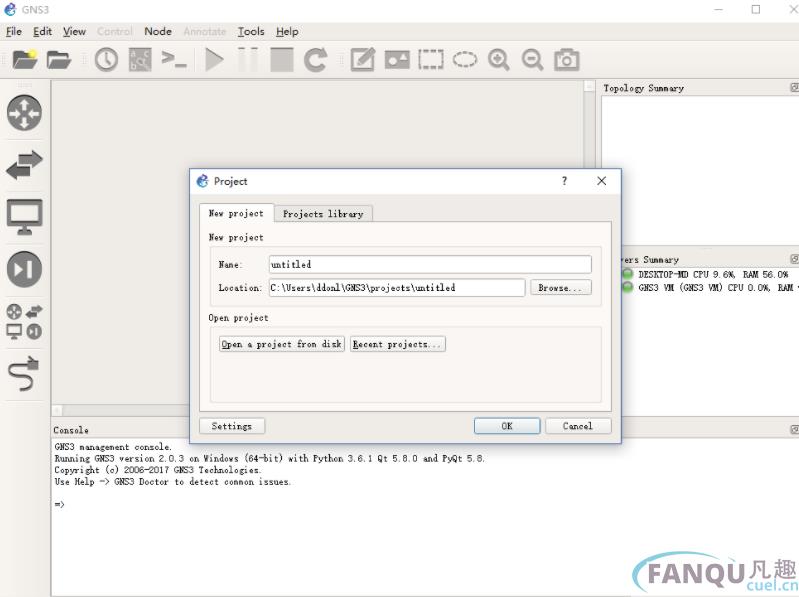
Task: Open the Manage snapshots clock icon
Action: click(x=106, y=60)
